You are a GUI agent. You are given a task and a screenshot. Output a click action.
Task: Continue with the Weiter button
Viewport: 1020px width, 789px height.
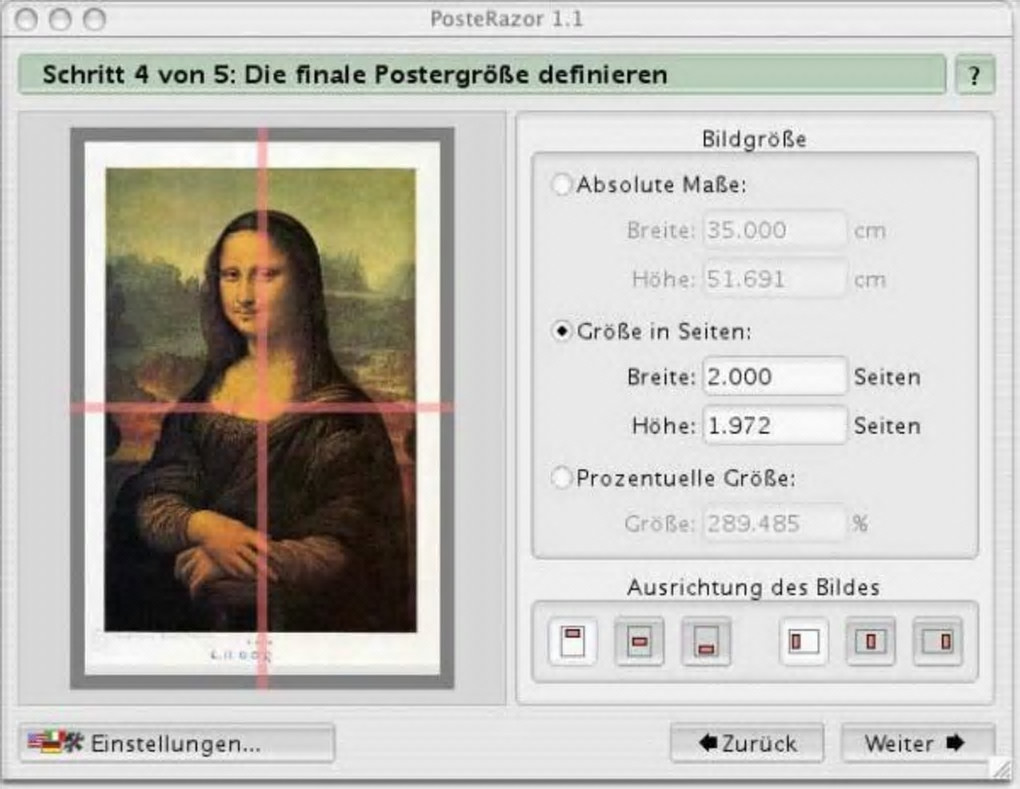[918, 743]
